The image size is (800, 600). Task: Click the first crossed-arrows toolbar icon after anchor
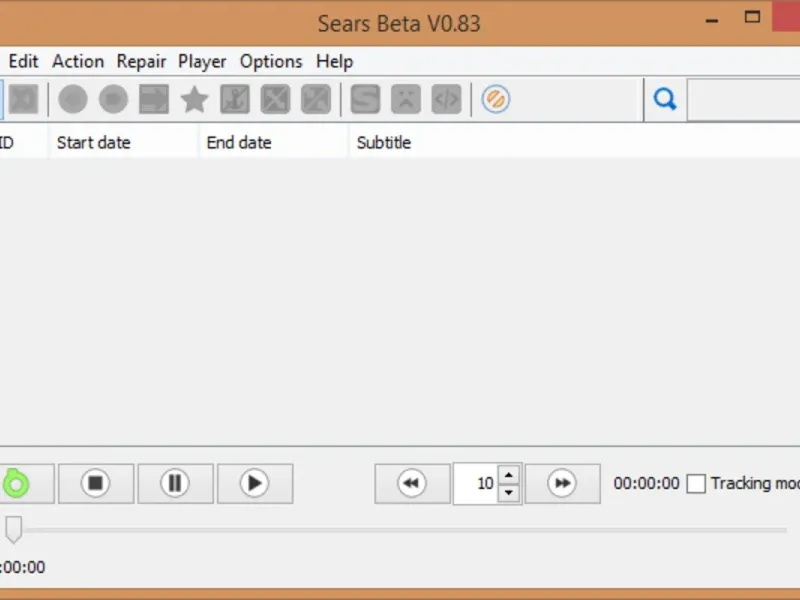click(x=276, y=99)
